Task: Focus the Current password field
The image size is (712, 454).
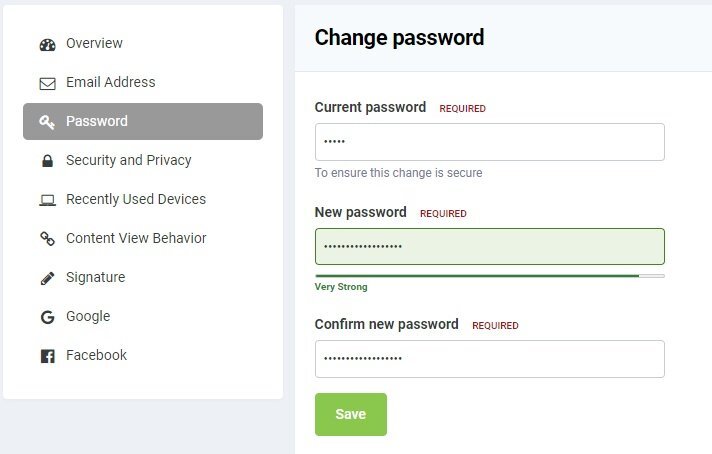Action: pos(490,142)
